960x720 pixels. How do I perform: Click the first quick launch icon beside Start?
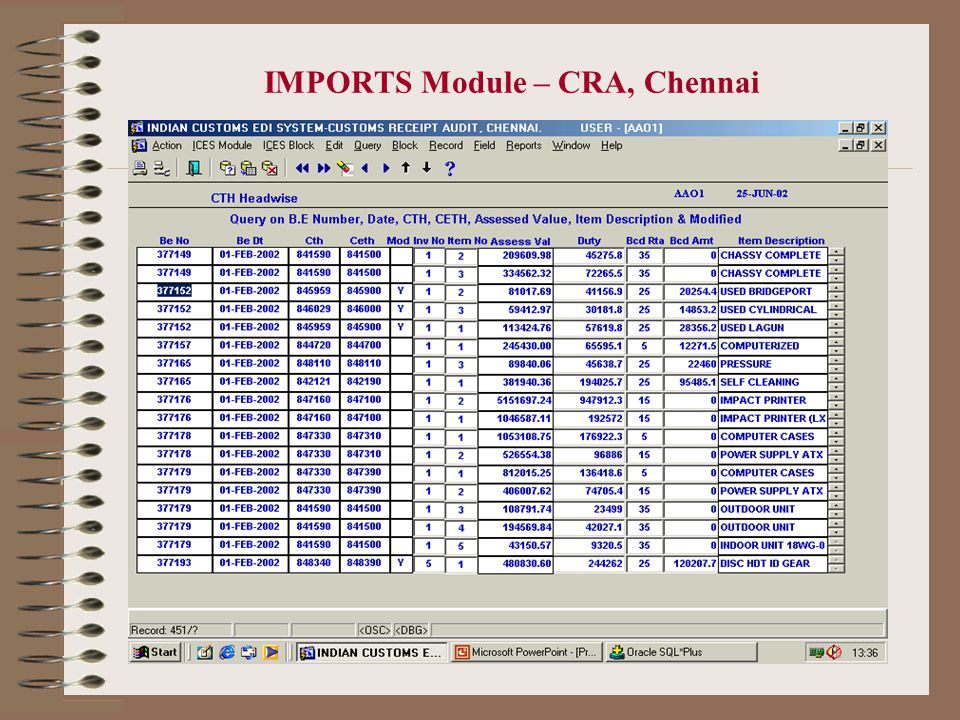(205, 653)
